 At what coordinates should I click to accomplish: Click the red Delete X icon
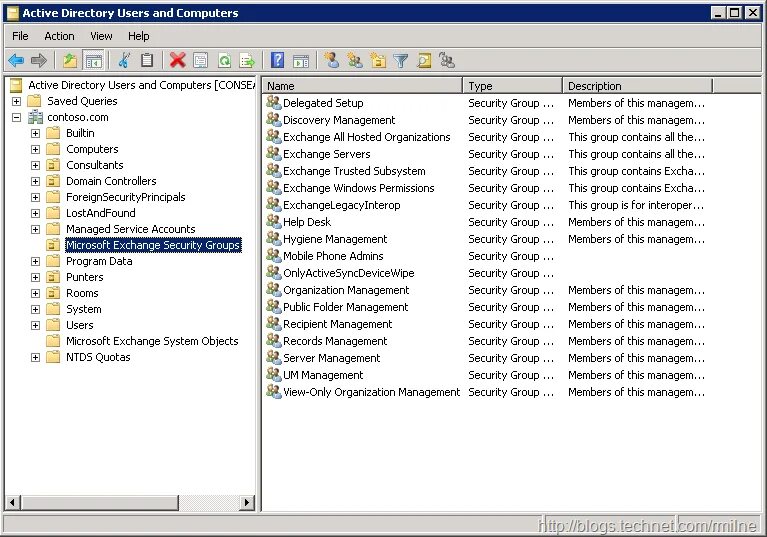178,61
